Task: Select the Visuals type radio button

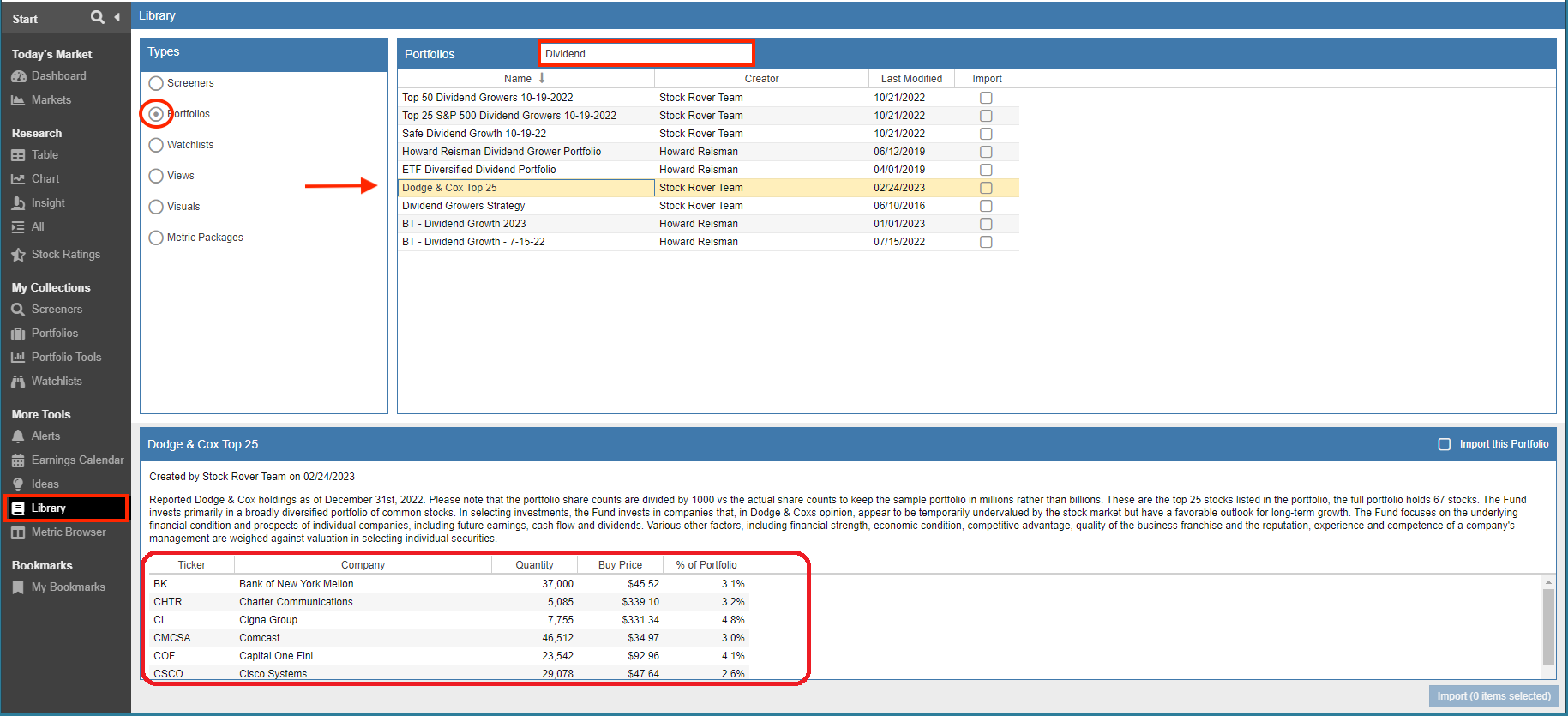Action: [156, 207]
